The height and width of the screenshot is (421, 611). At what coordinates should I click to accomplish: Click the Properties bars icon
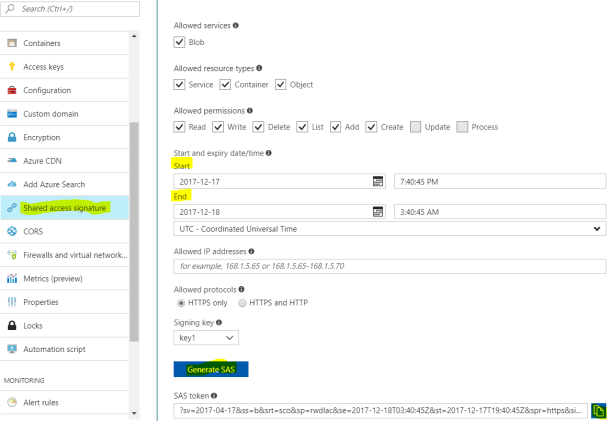tap(12, 302)
